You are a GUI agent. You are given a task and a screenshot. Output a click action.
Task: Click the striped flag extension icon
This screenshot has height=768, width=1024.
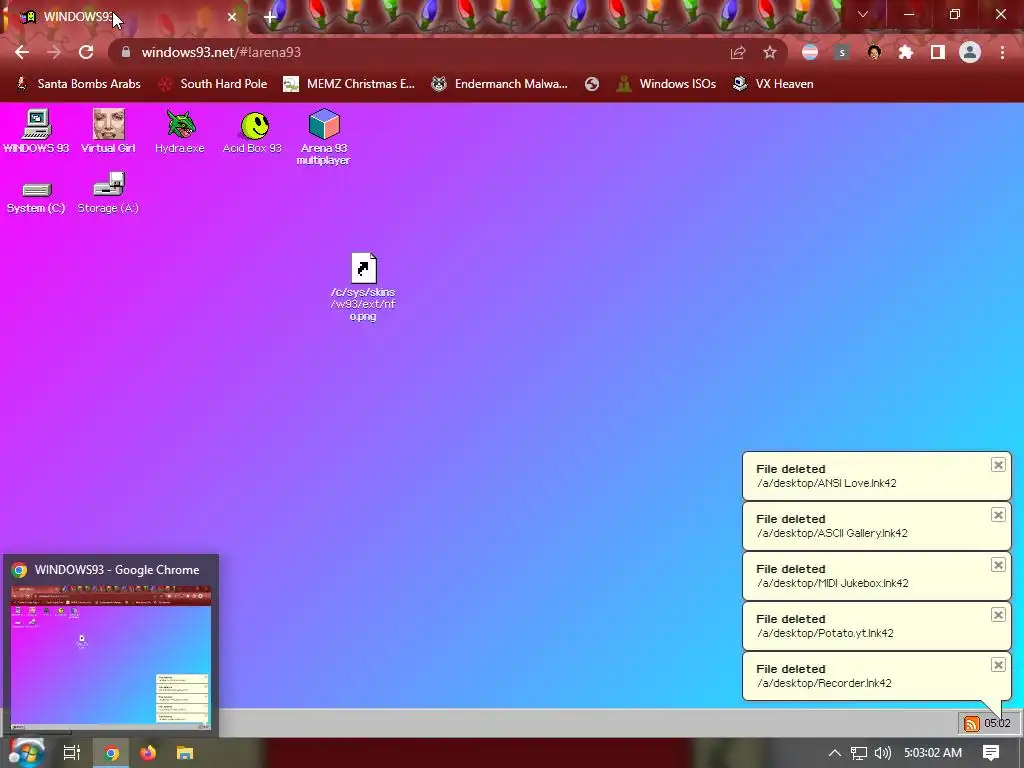[x=810, y=52]
